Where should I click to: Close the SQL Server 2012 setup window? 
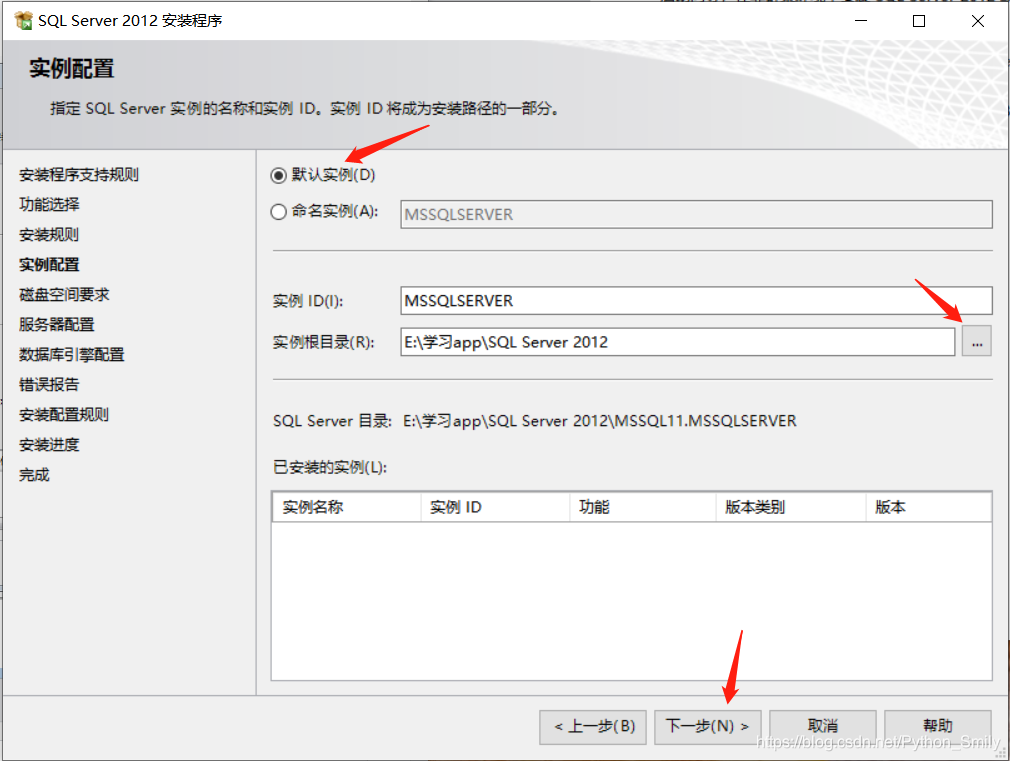tap(978, 21)
